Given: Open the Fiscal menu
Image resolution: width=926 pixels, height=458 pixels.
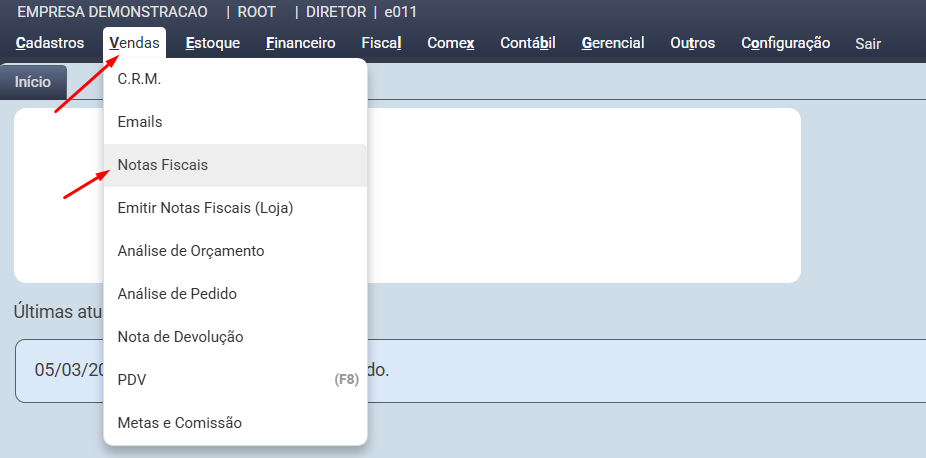Looking at the screenshot, I should tap(381, 43).
